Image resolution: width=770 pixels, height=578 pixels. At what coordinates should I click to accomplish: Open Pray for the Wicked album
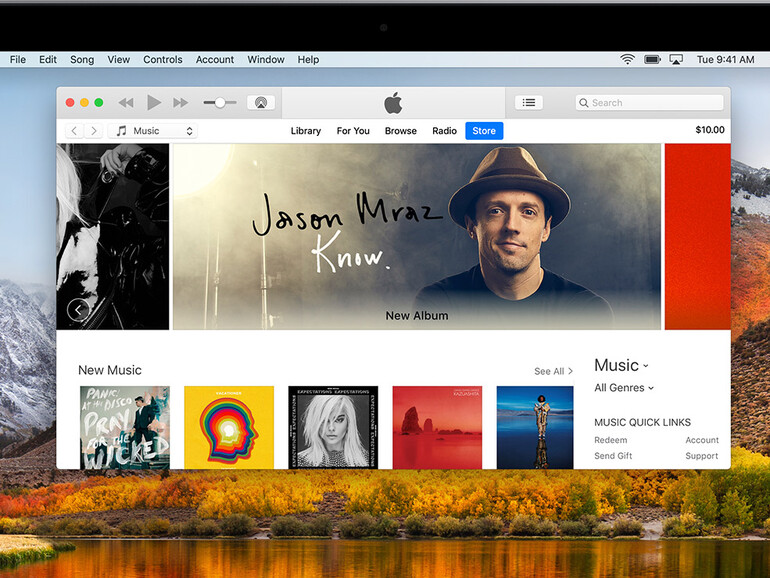click(125, 427)
